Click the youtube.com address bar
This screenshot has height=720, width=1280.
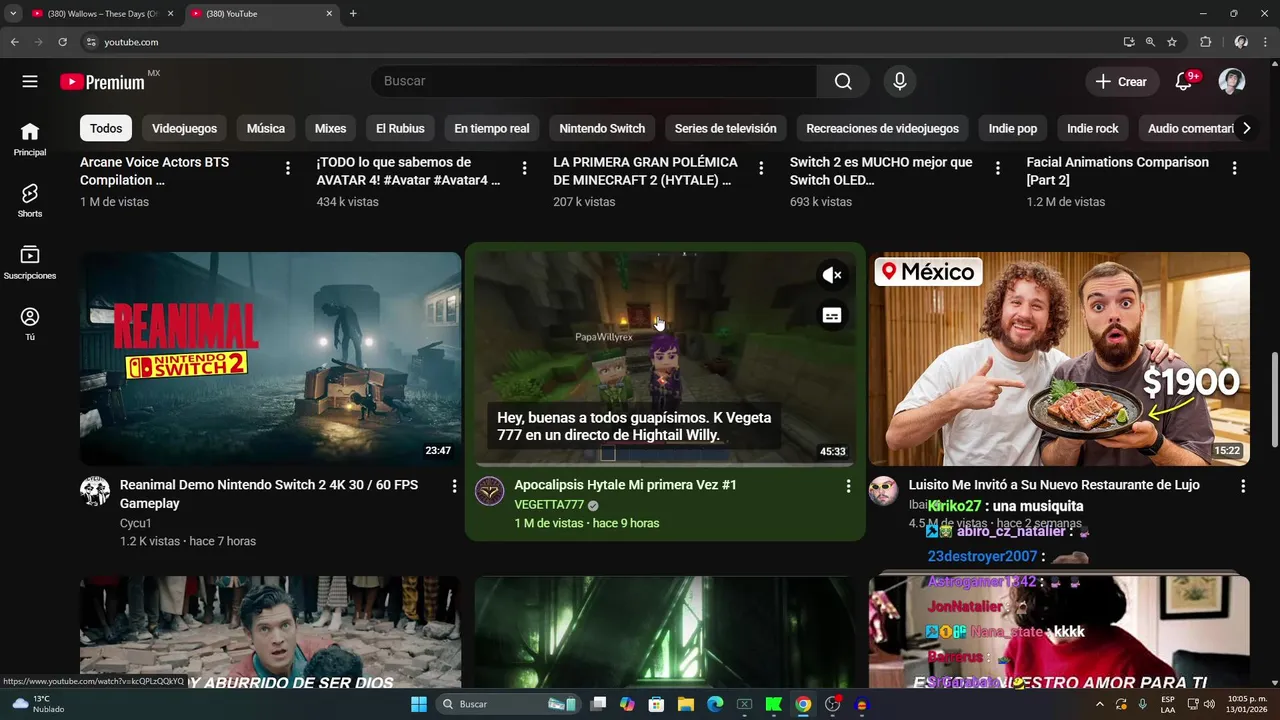tap(600, 42)
